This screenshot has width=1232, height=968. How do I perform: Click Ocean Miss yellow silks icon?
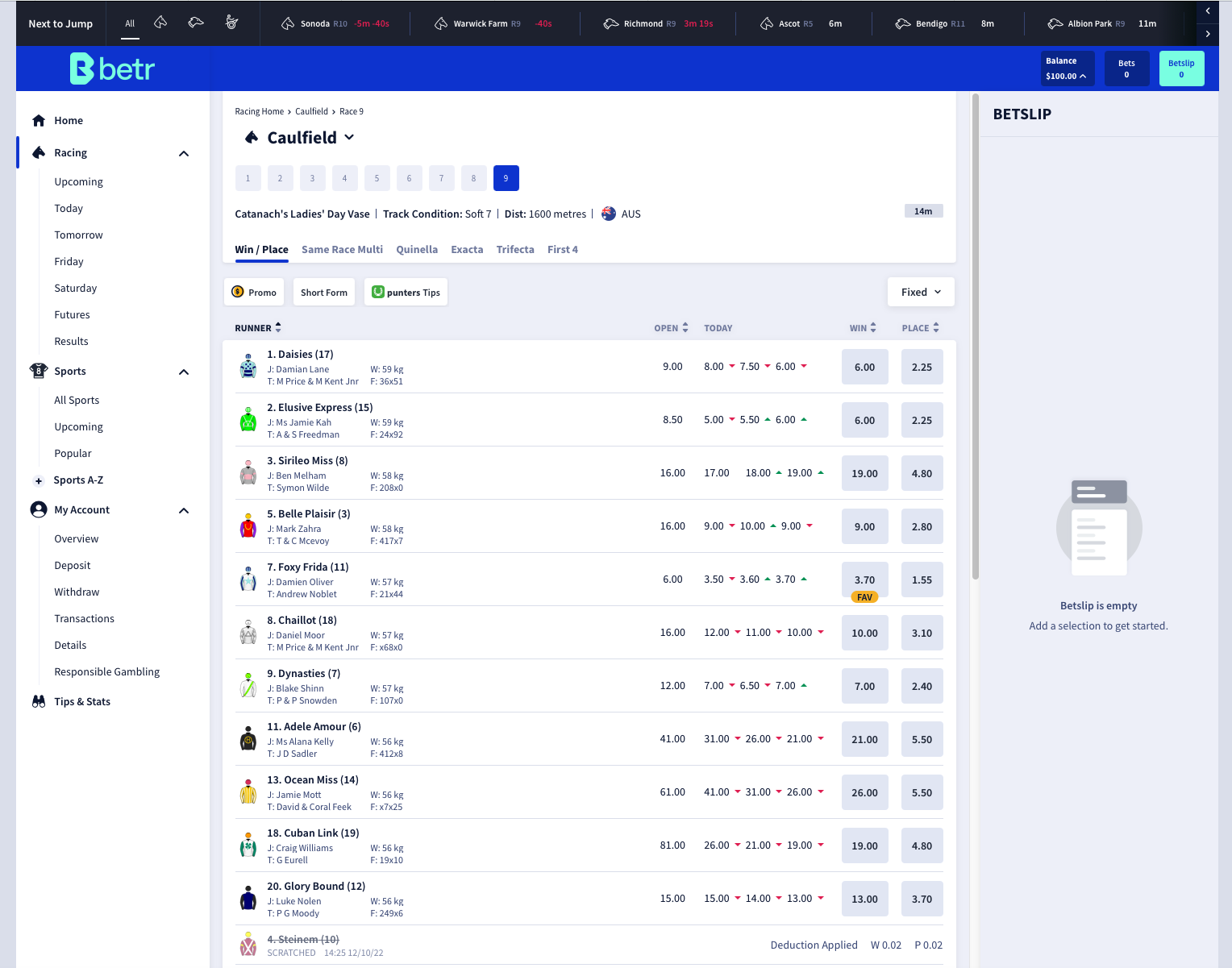click(248, 792)
